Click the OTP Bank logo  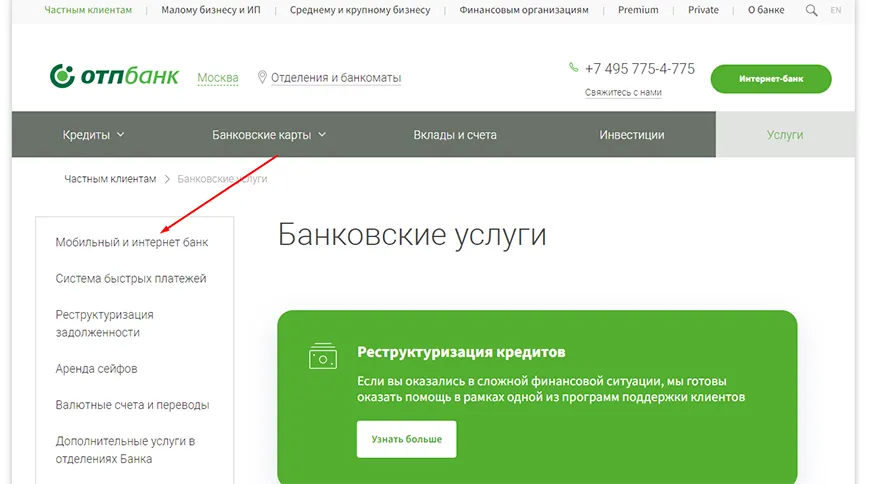click(115, 77)
